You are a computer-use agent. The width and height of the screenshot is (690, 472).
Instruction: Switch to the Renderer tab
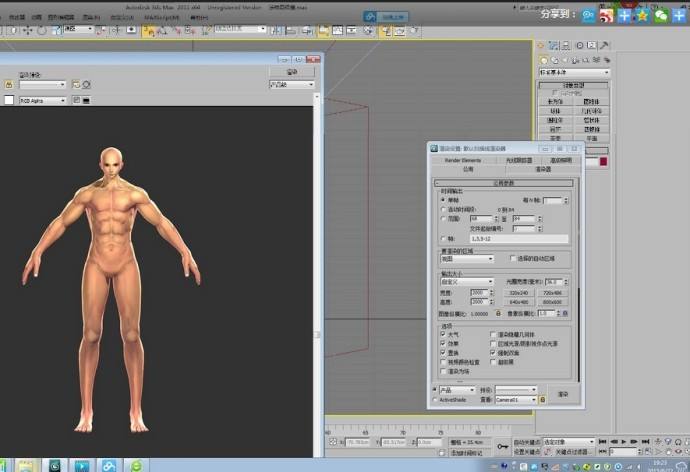pyautogui.click(x=542, y=169)
